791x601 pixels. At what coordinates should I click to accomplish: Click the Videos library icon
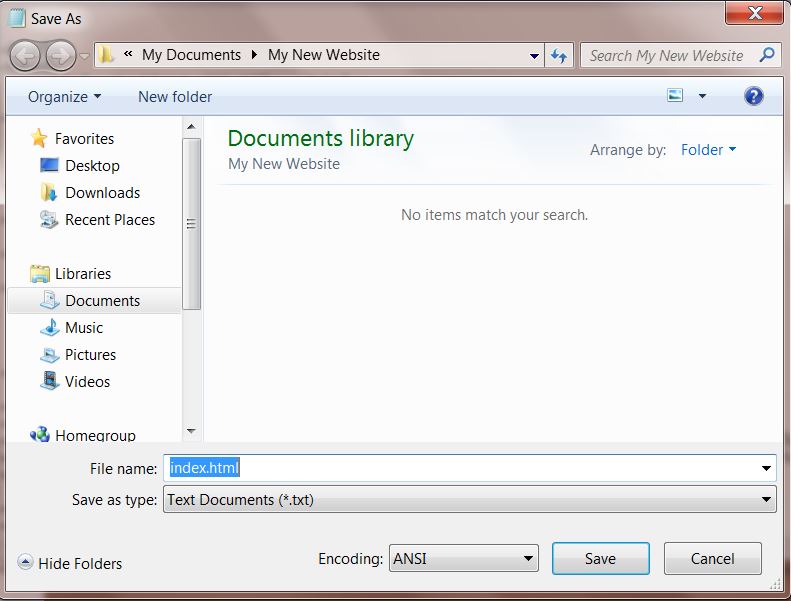coord(49,381)
